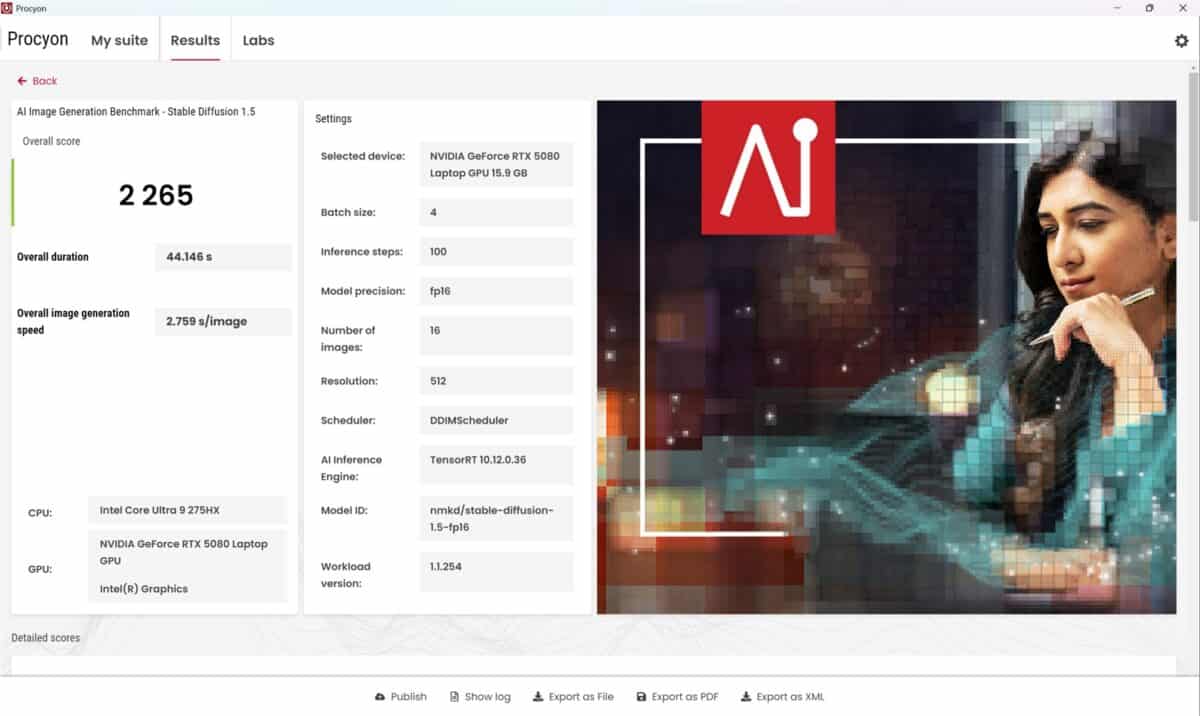The image size is (1200, 716).
Task: Click the AI benchmark preview image
Action: tap(886, 357)
